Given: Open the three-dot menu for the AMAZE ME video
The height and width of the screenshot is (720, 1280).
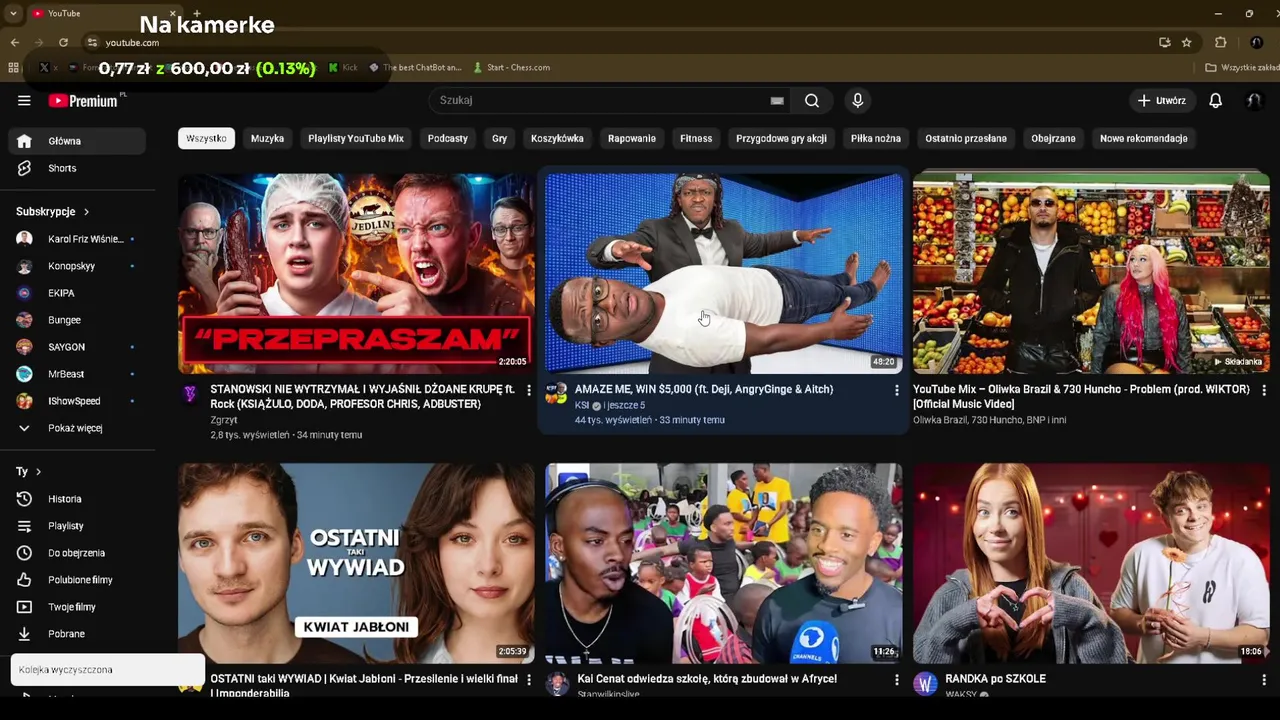Looking at the screenshot, I should (x=896, y=390).
